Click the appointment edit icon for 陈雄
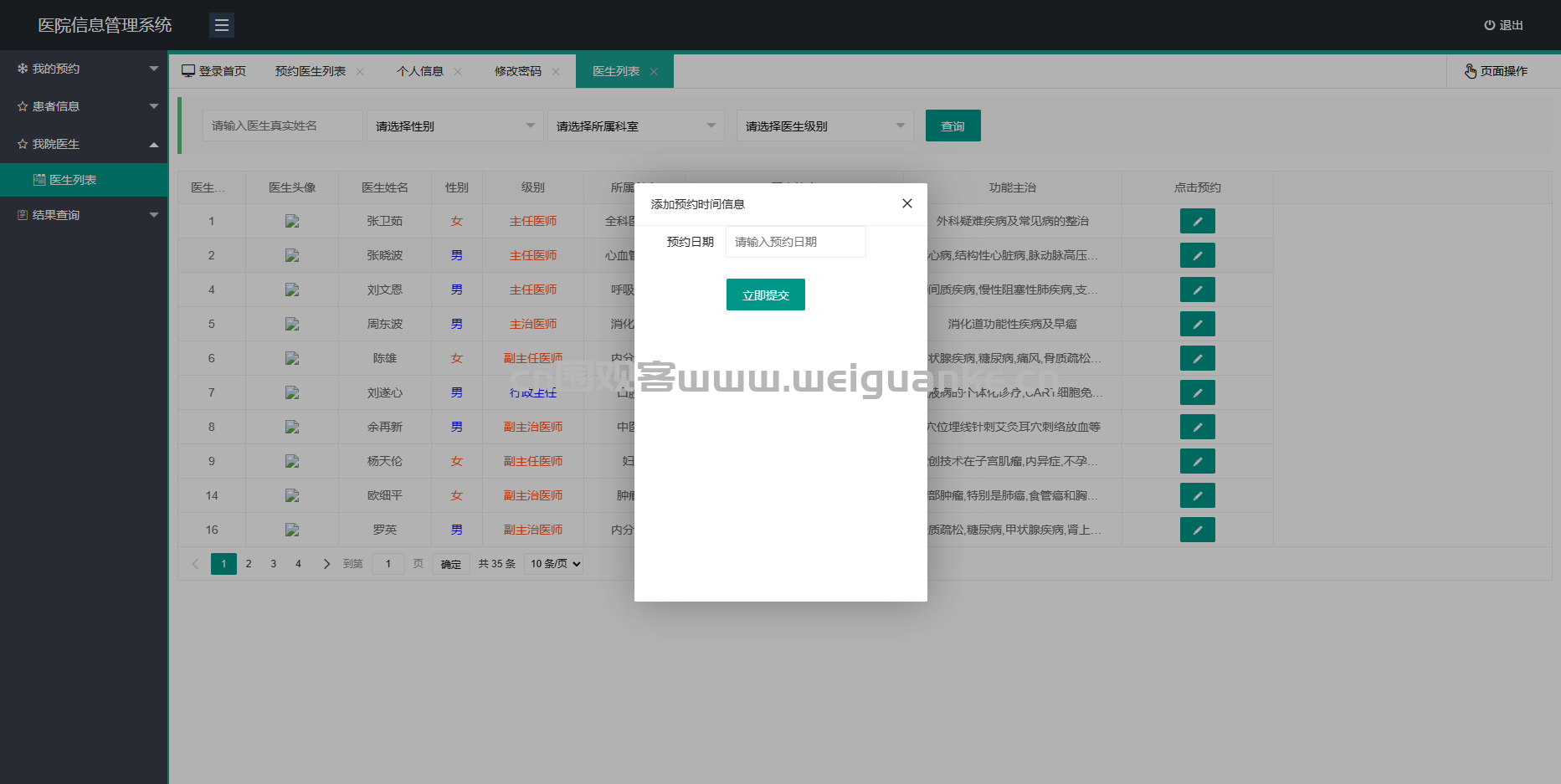1561x784 pixels. [x=1198, y=358]
